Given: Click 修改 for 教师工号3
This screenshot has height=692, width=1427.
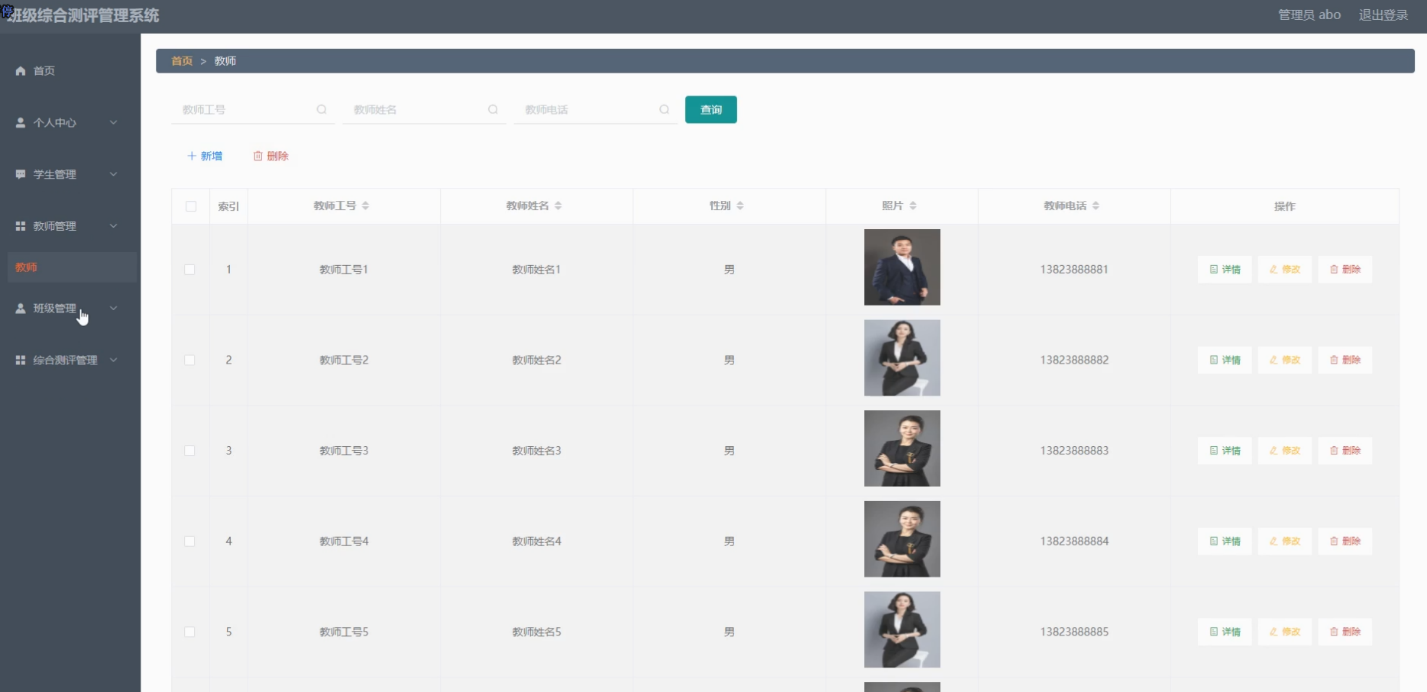Looking at the screenshot, I should (x=1285, y=451).
